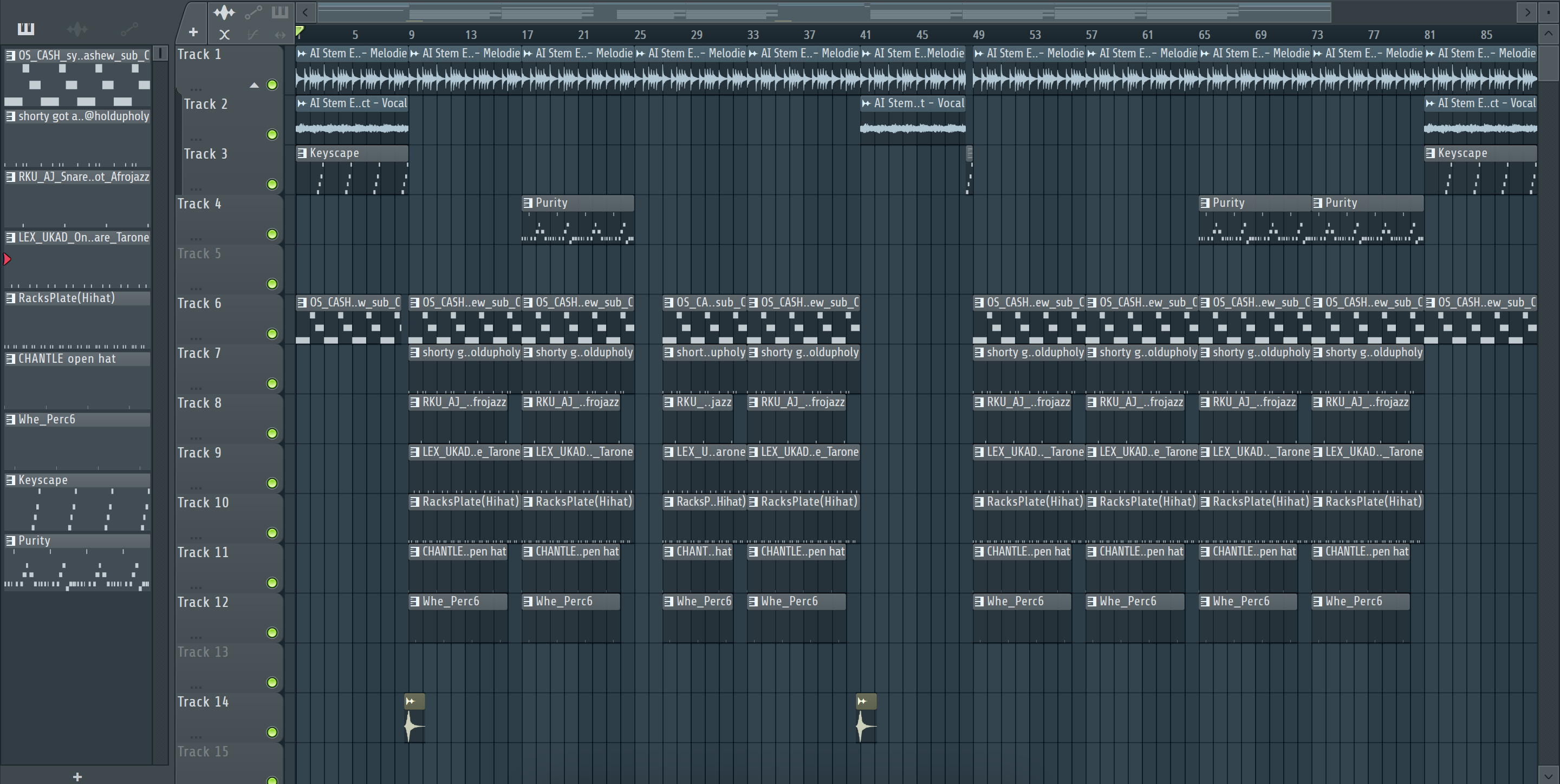Toggle the crossfade X tool
The width and height of the screenshot is (1560, 784).
(x=224, y=35)
